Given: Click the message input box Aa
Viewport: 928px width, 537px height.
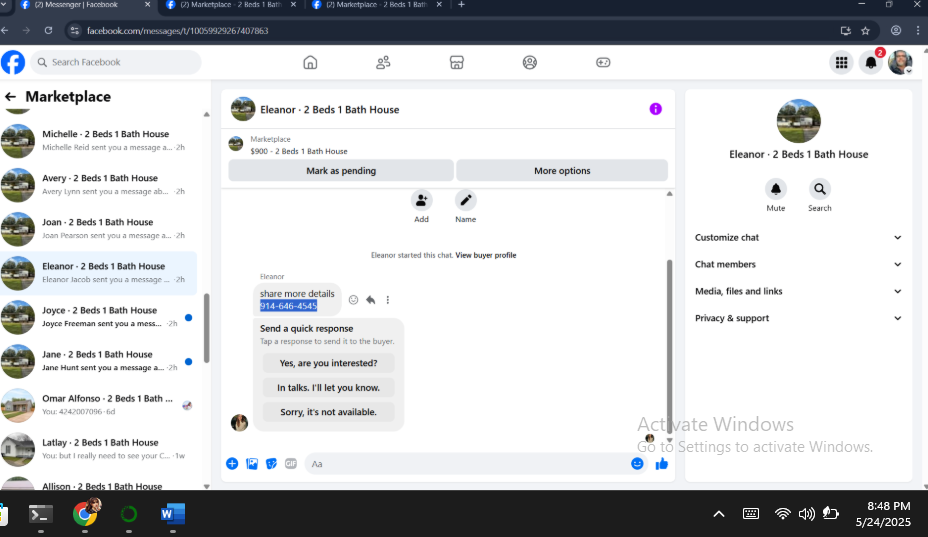Looking at the screenshot, I should point(468,464).
